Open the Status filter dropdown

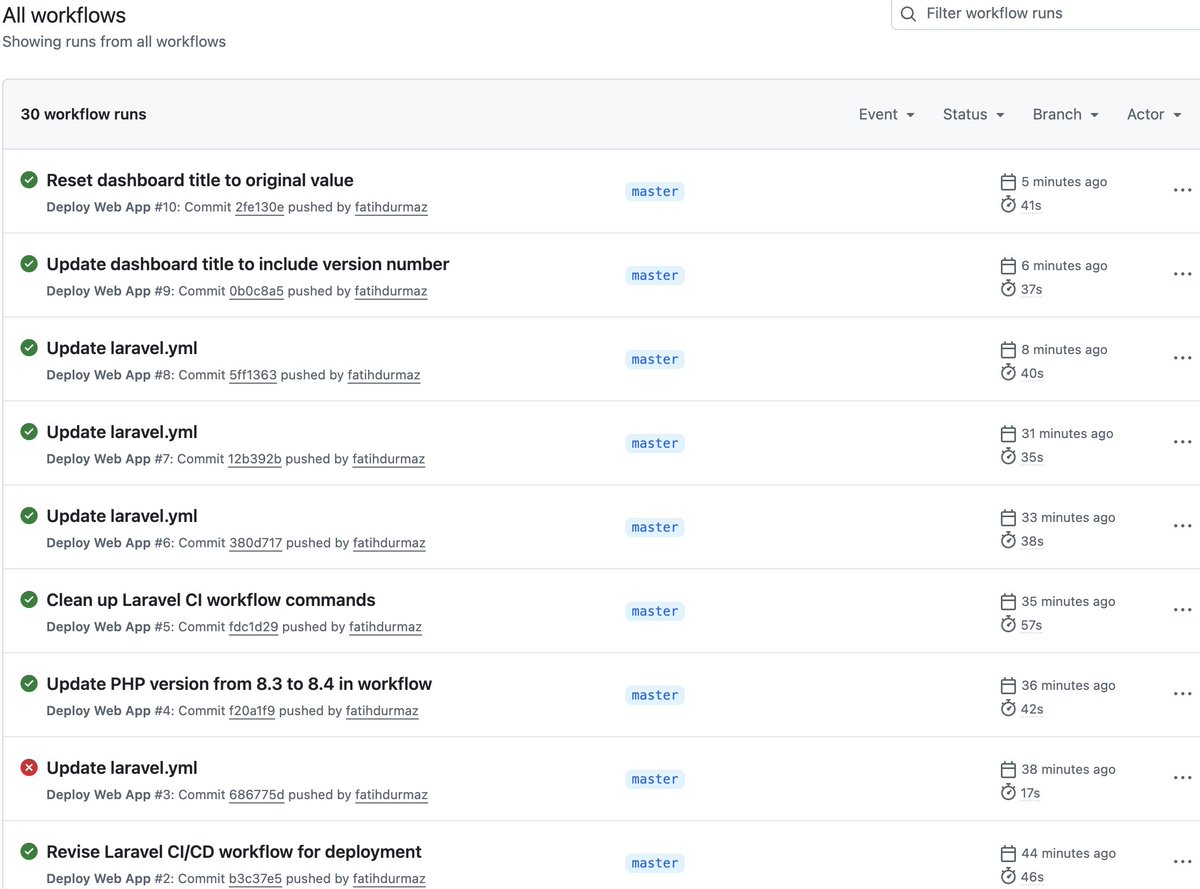[x=973, y=114]
